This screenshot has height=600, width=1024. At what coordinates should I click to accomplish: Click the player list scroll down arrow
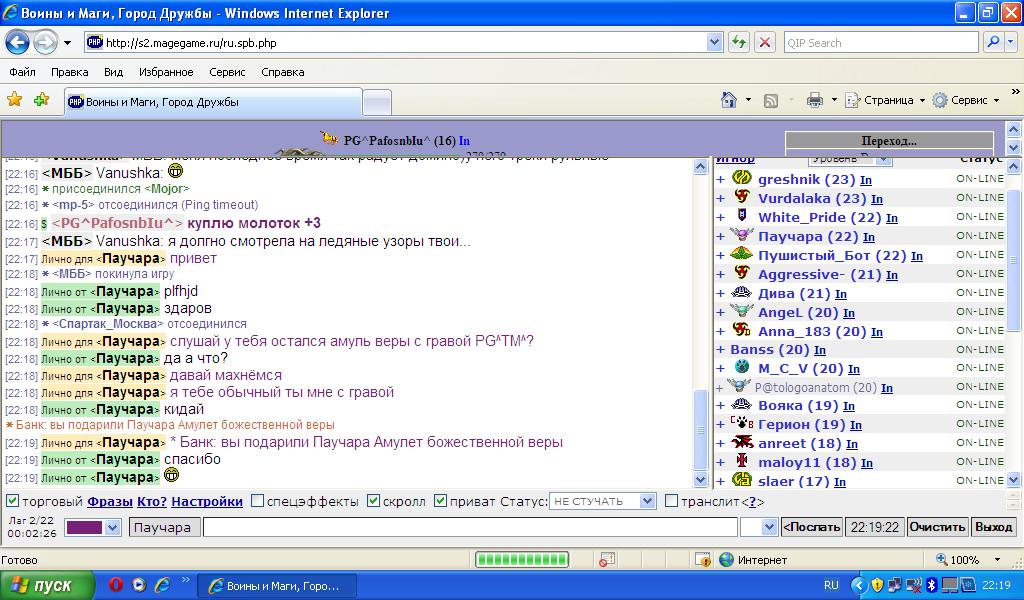click(x=1014, y=480)
